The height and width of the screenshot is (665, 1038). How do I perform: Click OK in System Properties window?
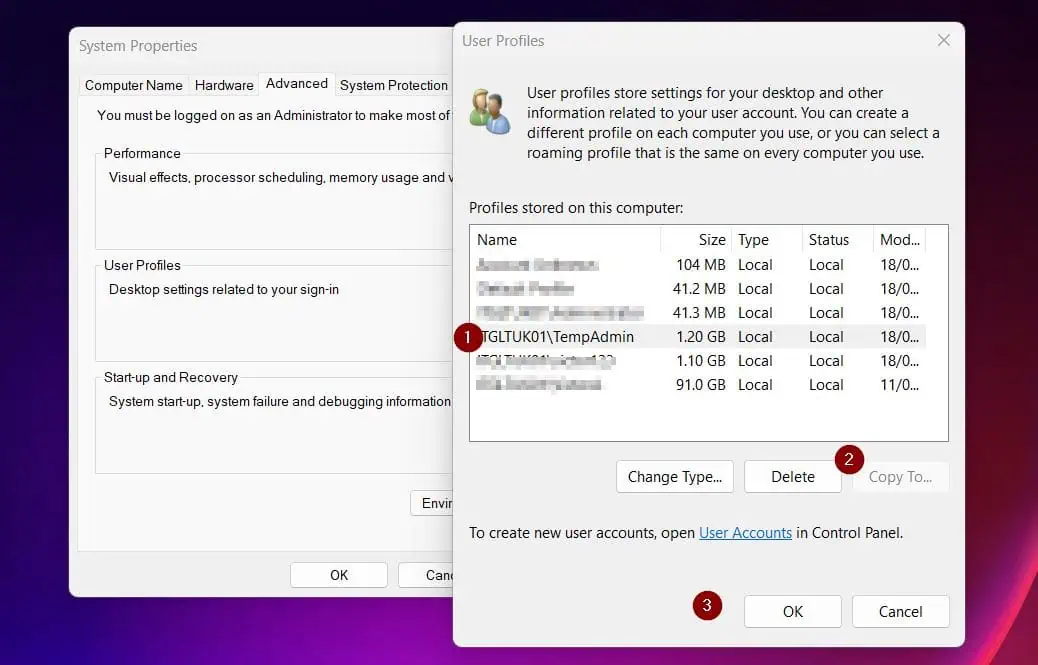(339, 575)
